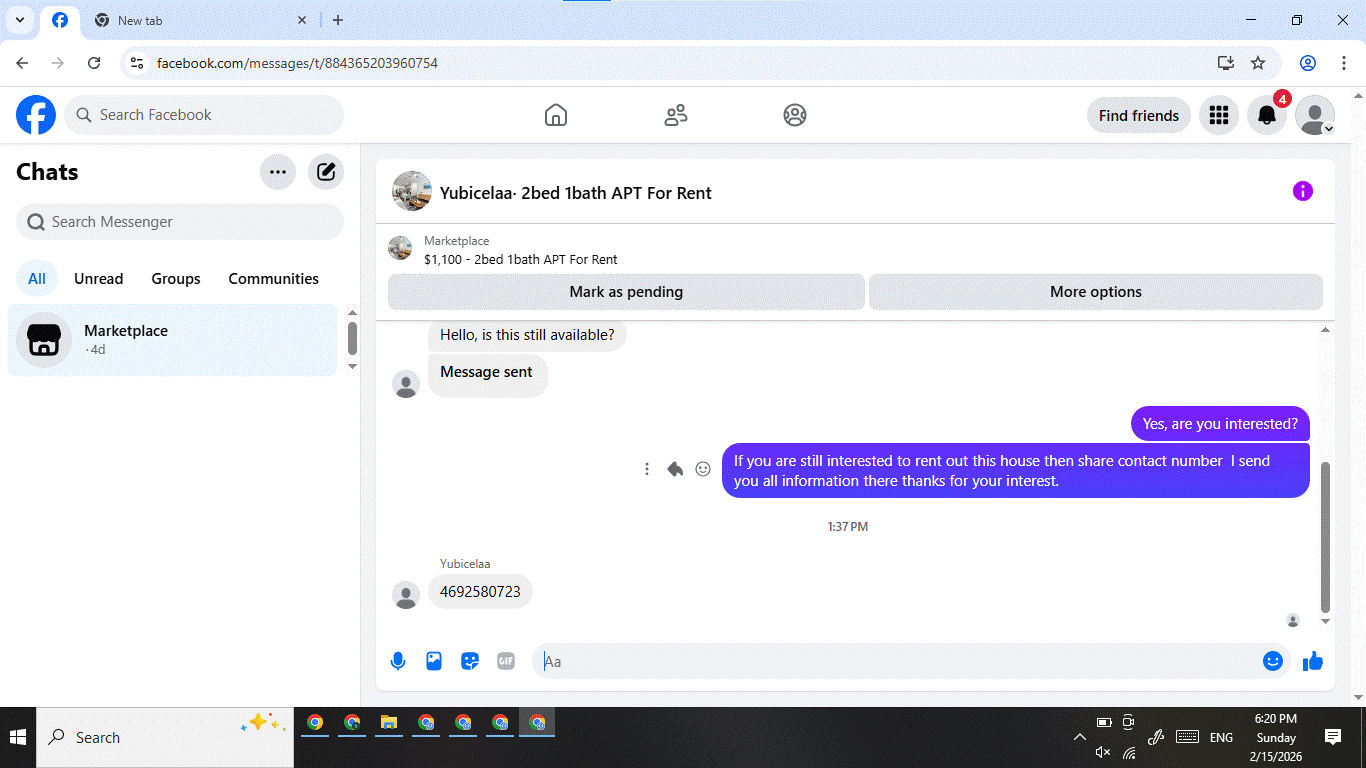Image resolution: width=1366 pixels, height=768 pixels.
Task: Open the Chrome profile icon
Action: point(1308,63)
